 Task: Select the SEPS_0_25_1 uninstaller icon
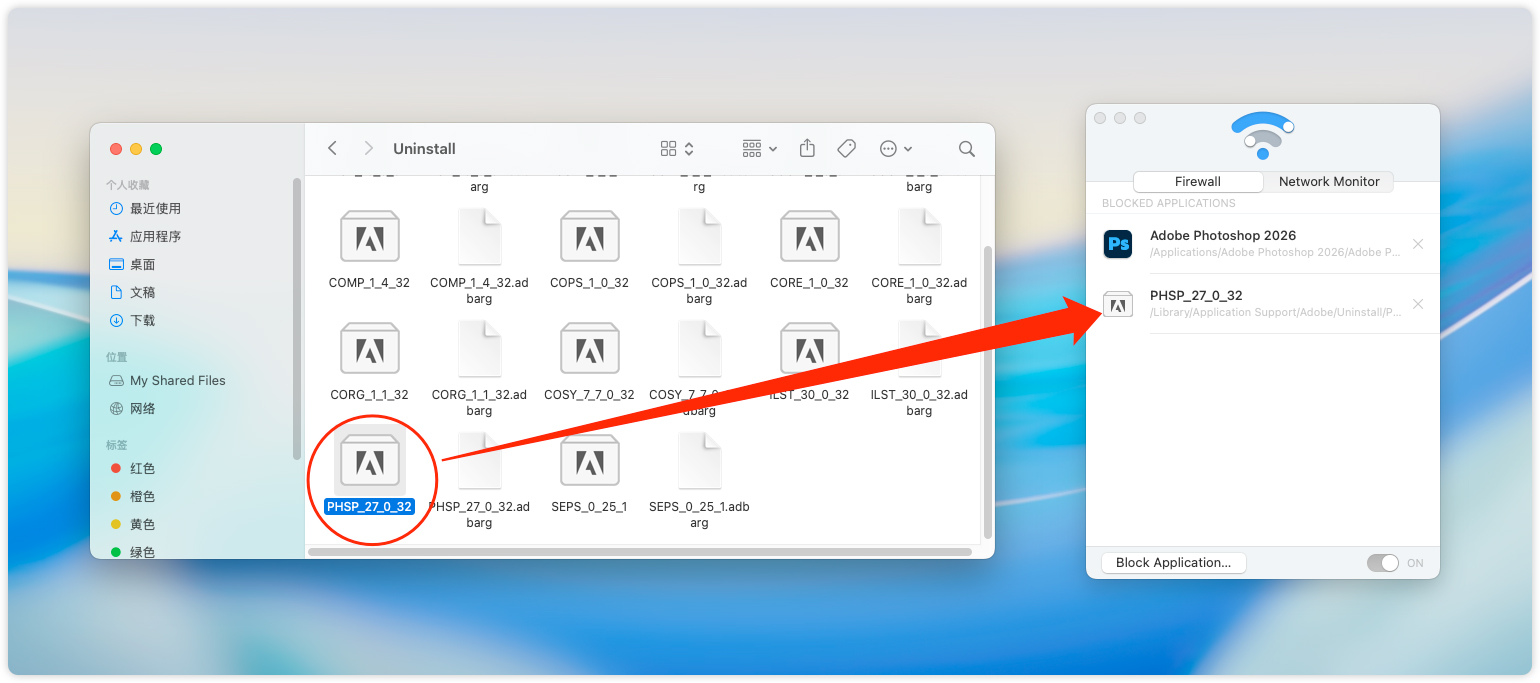point(589,462)
